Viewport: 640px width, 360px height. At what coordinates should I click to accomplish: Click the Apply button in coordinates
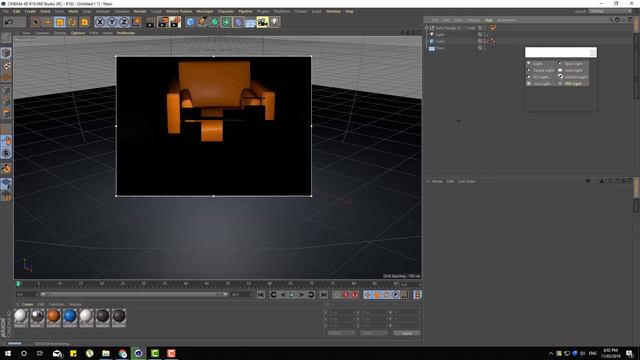click(x=407, y=333)
